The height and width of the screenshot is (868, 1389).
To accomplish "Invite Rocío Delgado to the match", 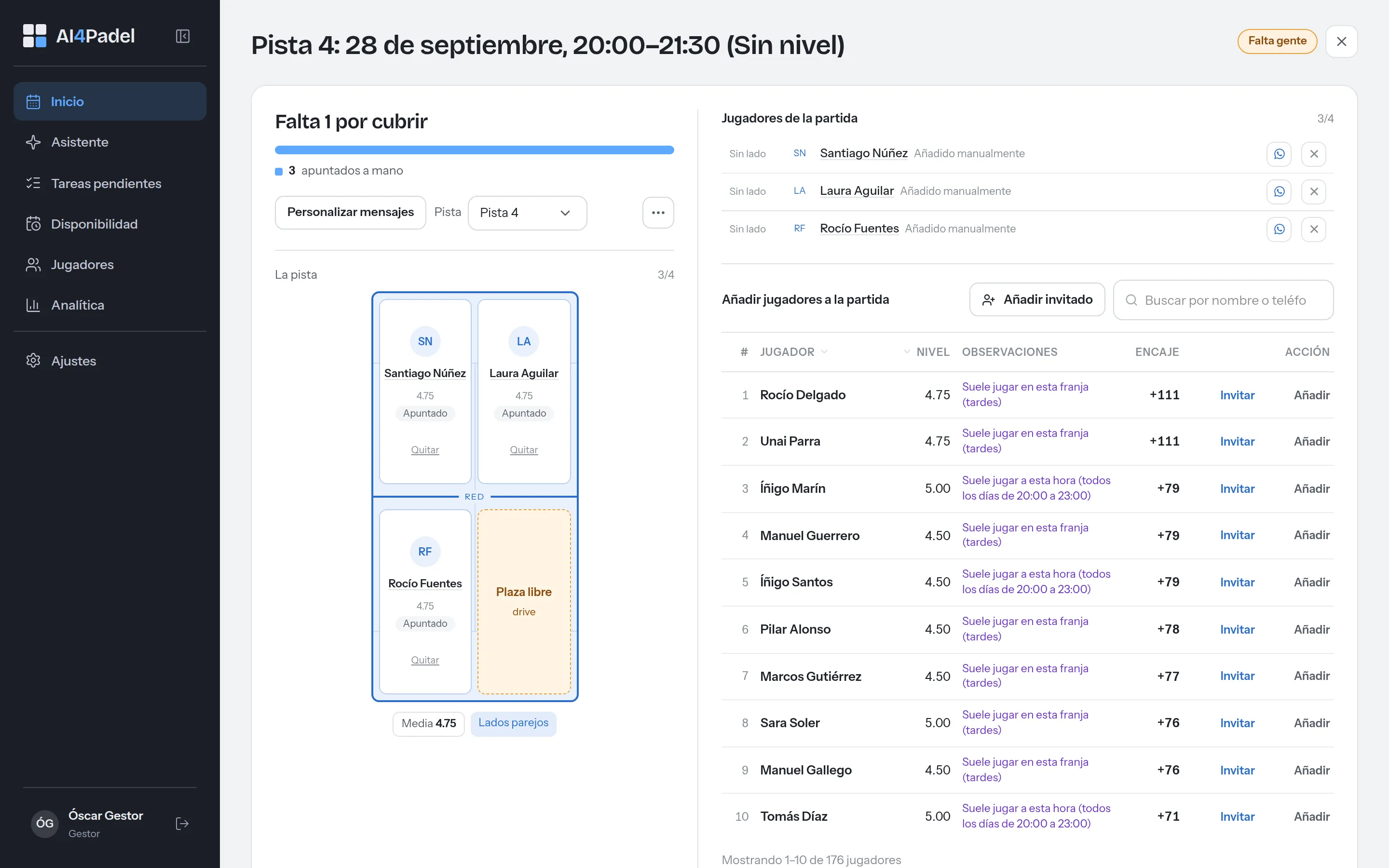I will click(x=1237, y=395).
